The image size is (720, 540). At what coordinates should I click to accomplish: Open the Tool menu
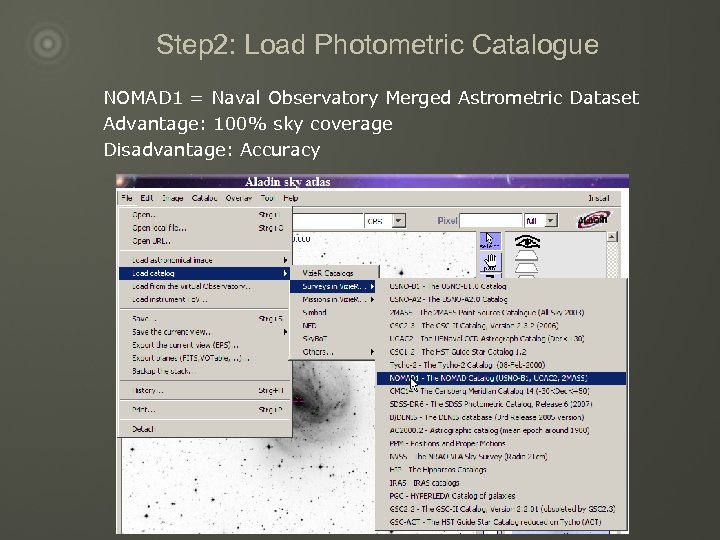tap(267, 198)
